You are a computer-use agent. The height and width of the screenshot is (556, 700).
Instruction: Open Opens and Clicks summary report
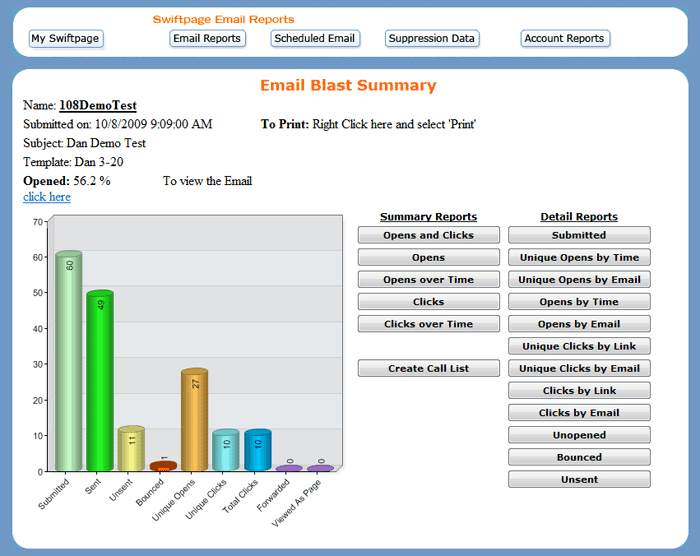tap(429, 235)
